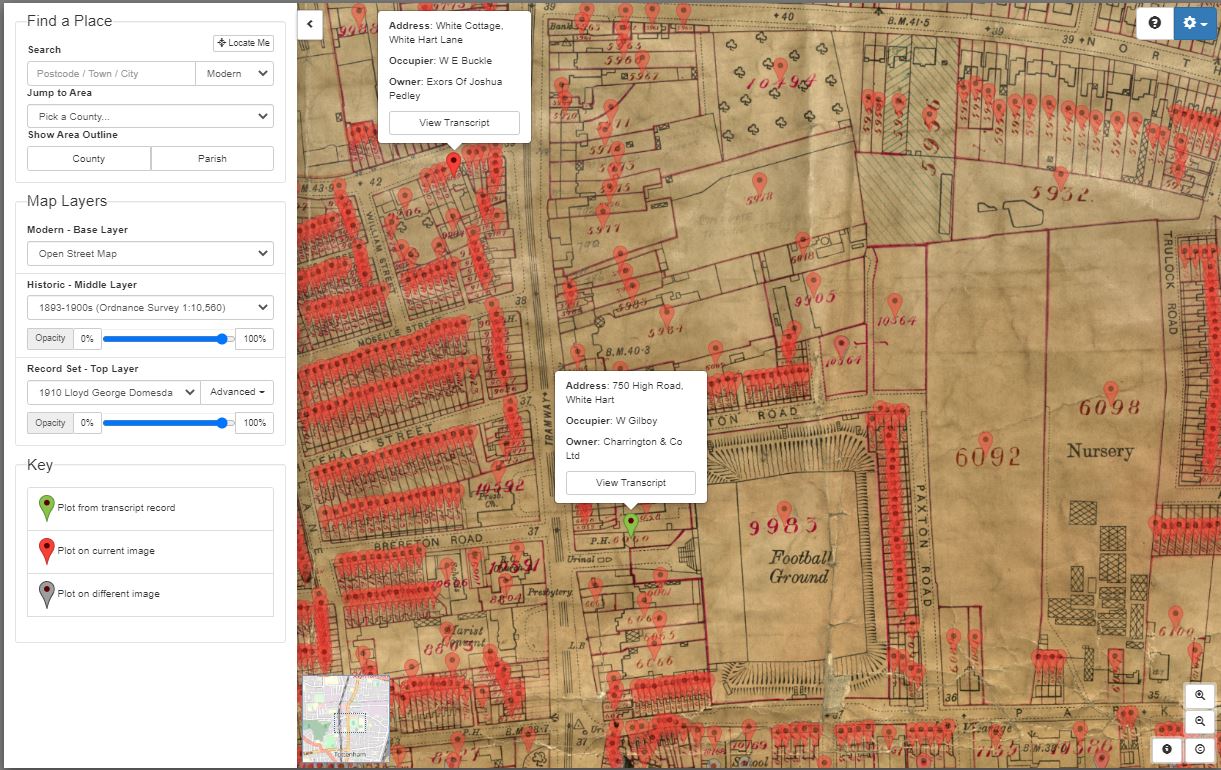The image size is (1221, 770).
Task: Show County area outline
Action: [x=89, y=158]
